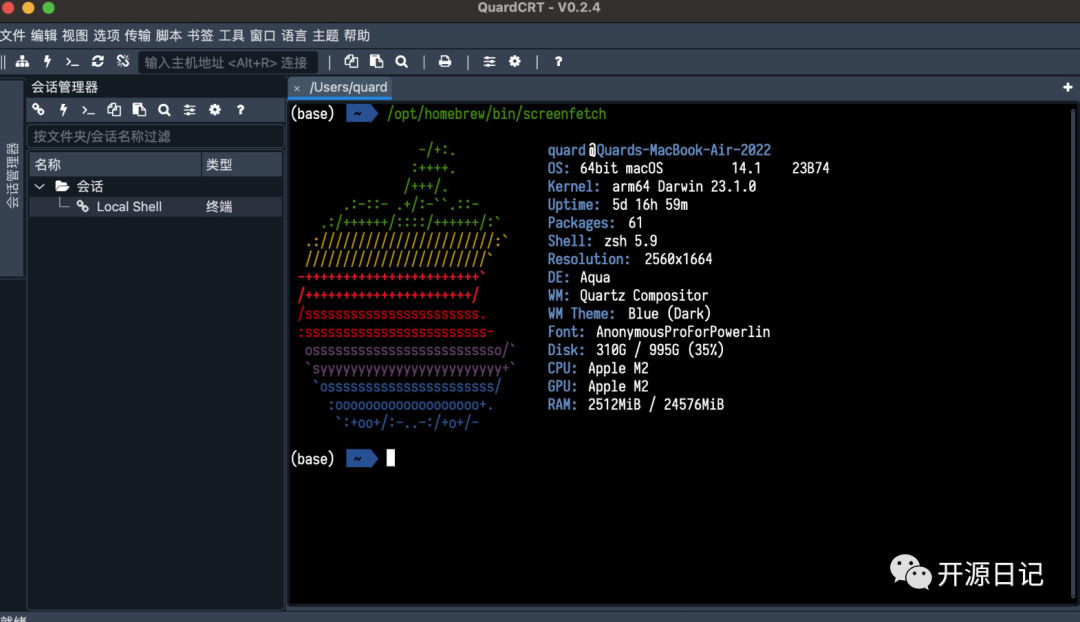Open the 视图 menu
Screen dimensions: 1080x622
pos(75,36)
